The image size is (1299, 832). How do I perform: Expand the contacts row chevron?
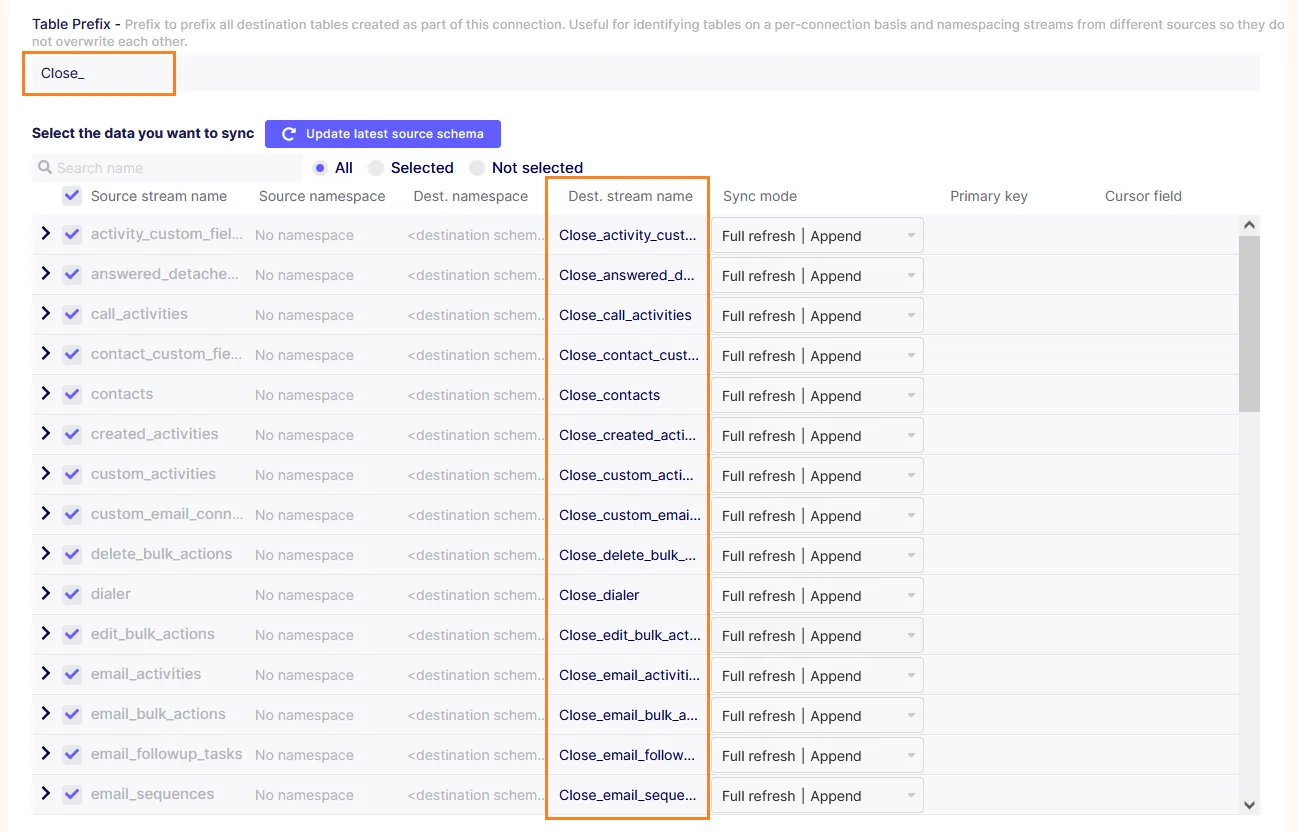(x=45, y=393)
